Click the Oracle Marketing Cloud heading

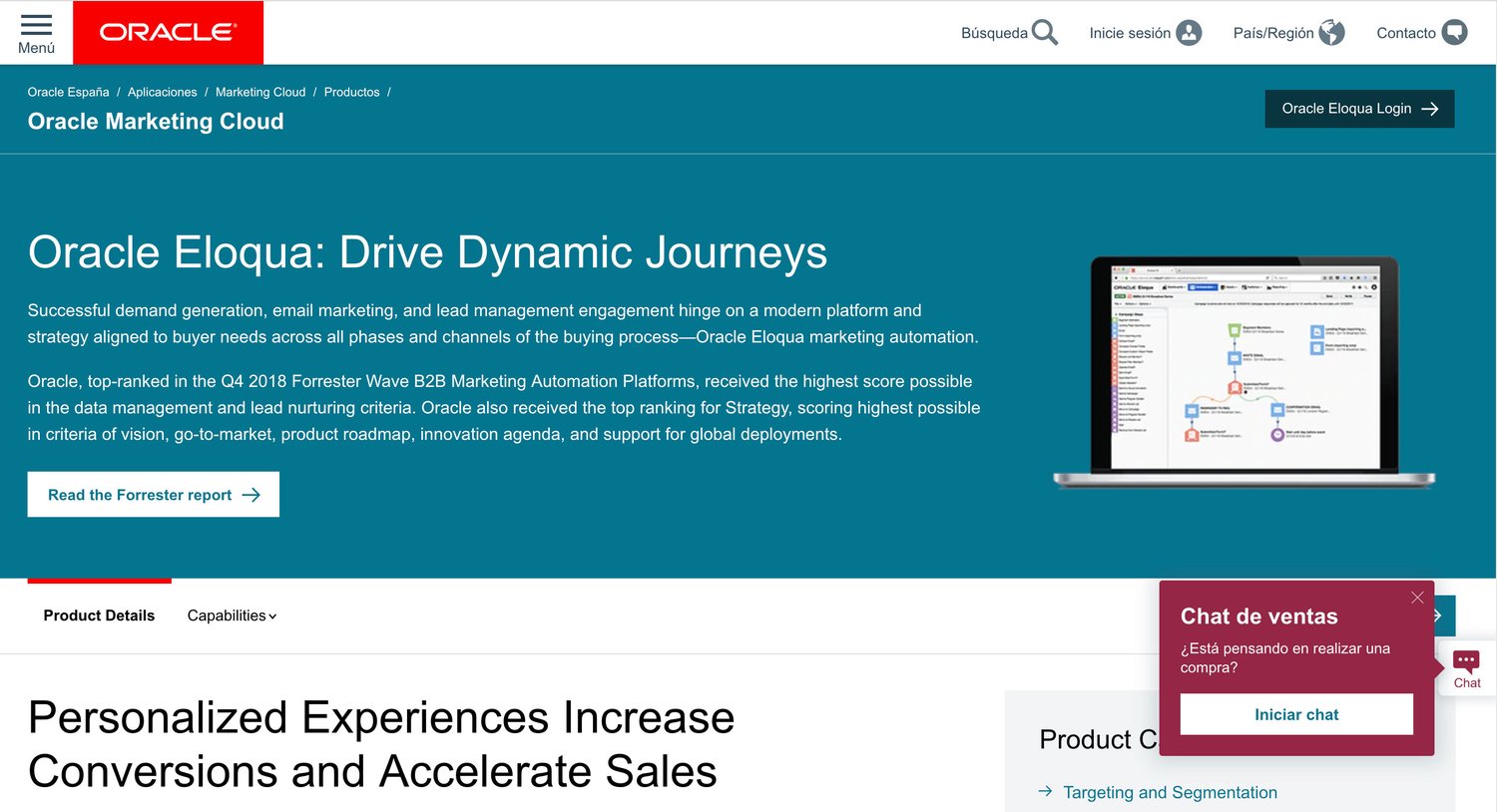pos(156,122)
